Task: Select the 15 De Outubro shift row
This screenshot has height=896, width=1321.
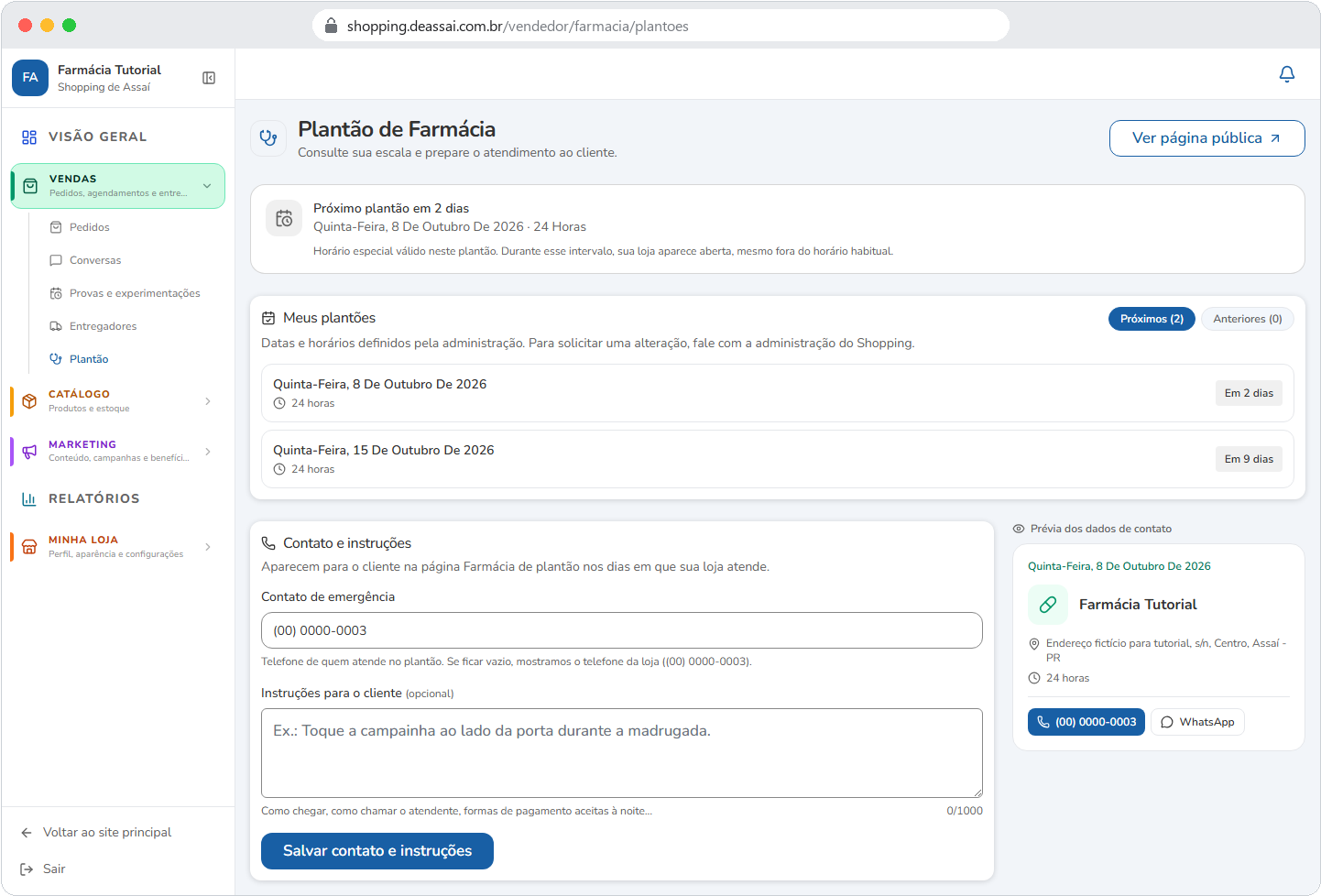Action: click(777, 459)
